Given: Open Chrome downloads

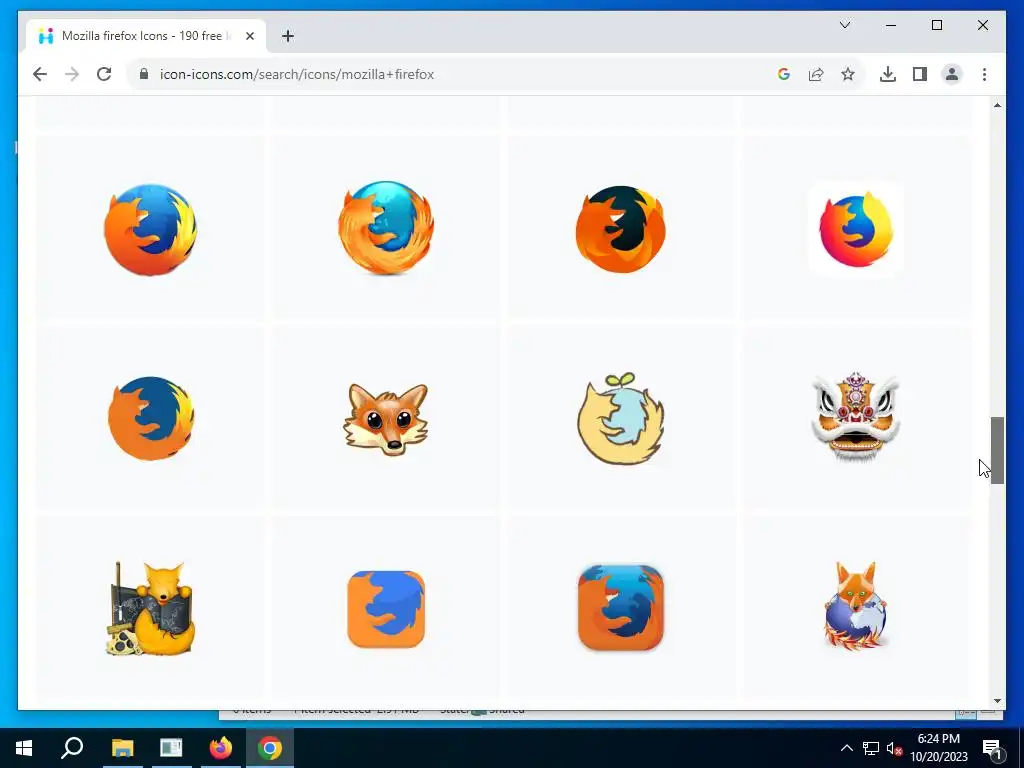Looking at the screenshot, I should pos(888,74).
